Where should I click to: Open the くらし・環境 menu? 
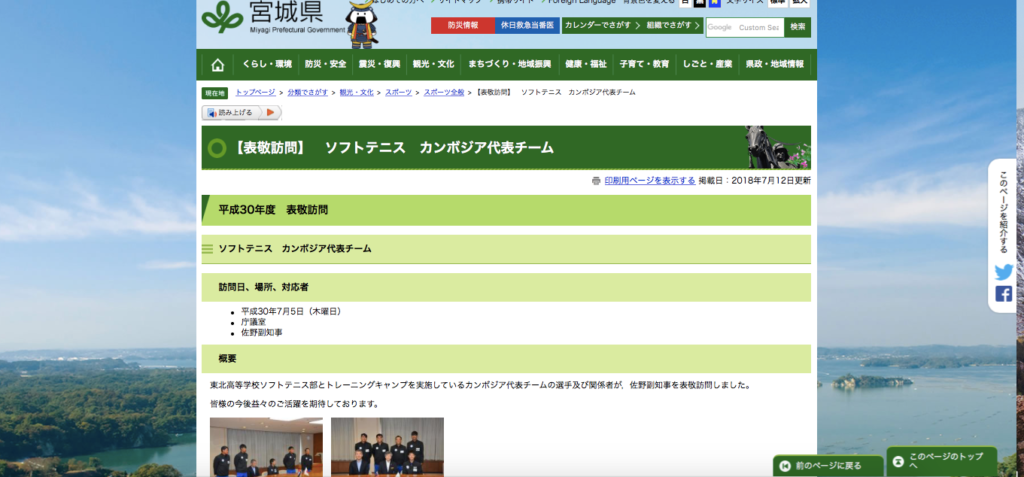(267, 65)
